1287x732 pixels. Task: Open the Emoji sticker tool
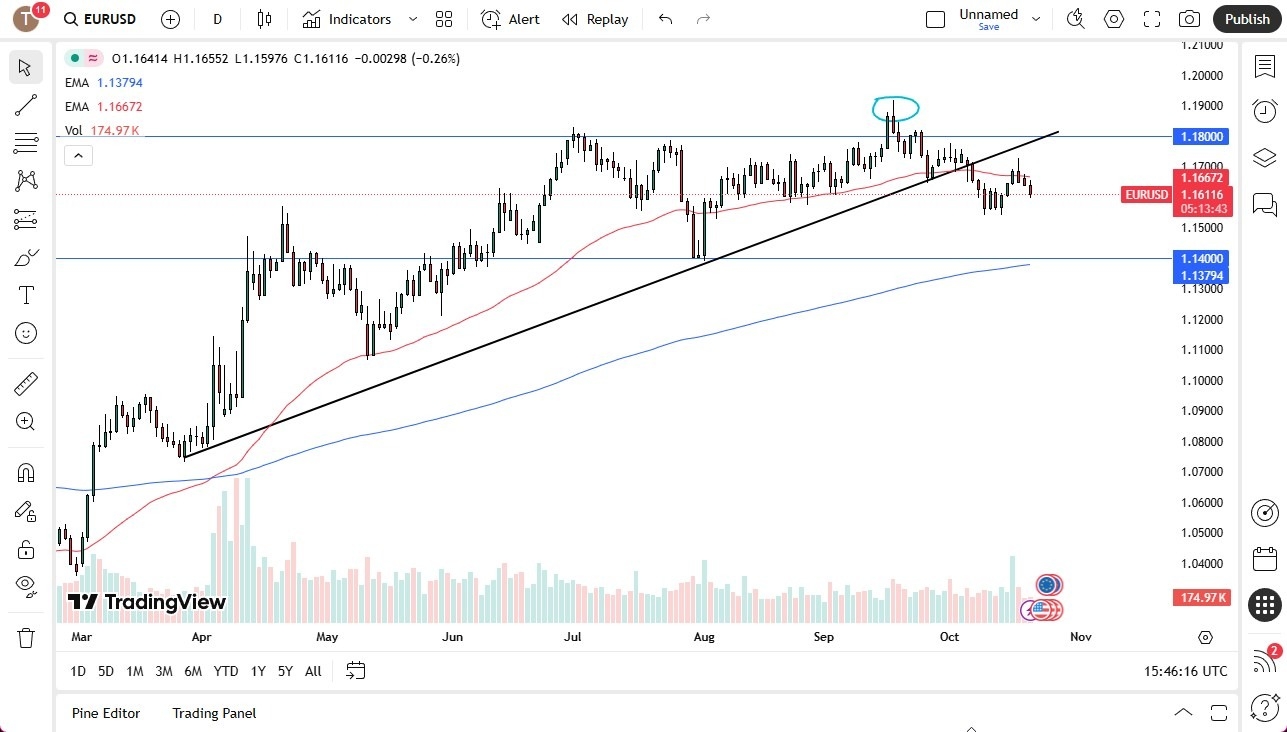pyautogui.click(x=25, y=333)
